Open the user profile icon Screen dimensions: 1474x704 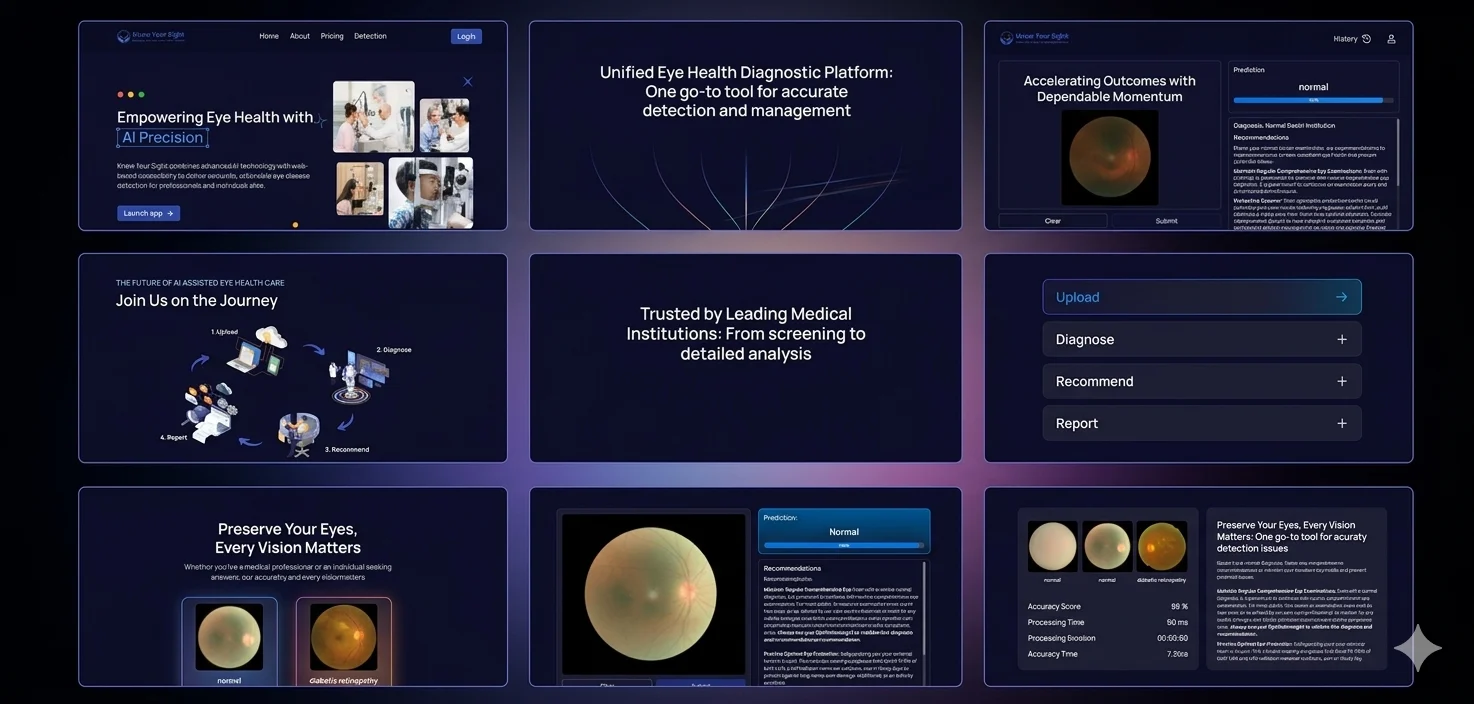(1391, 39)
